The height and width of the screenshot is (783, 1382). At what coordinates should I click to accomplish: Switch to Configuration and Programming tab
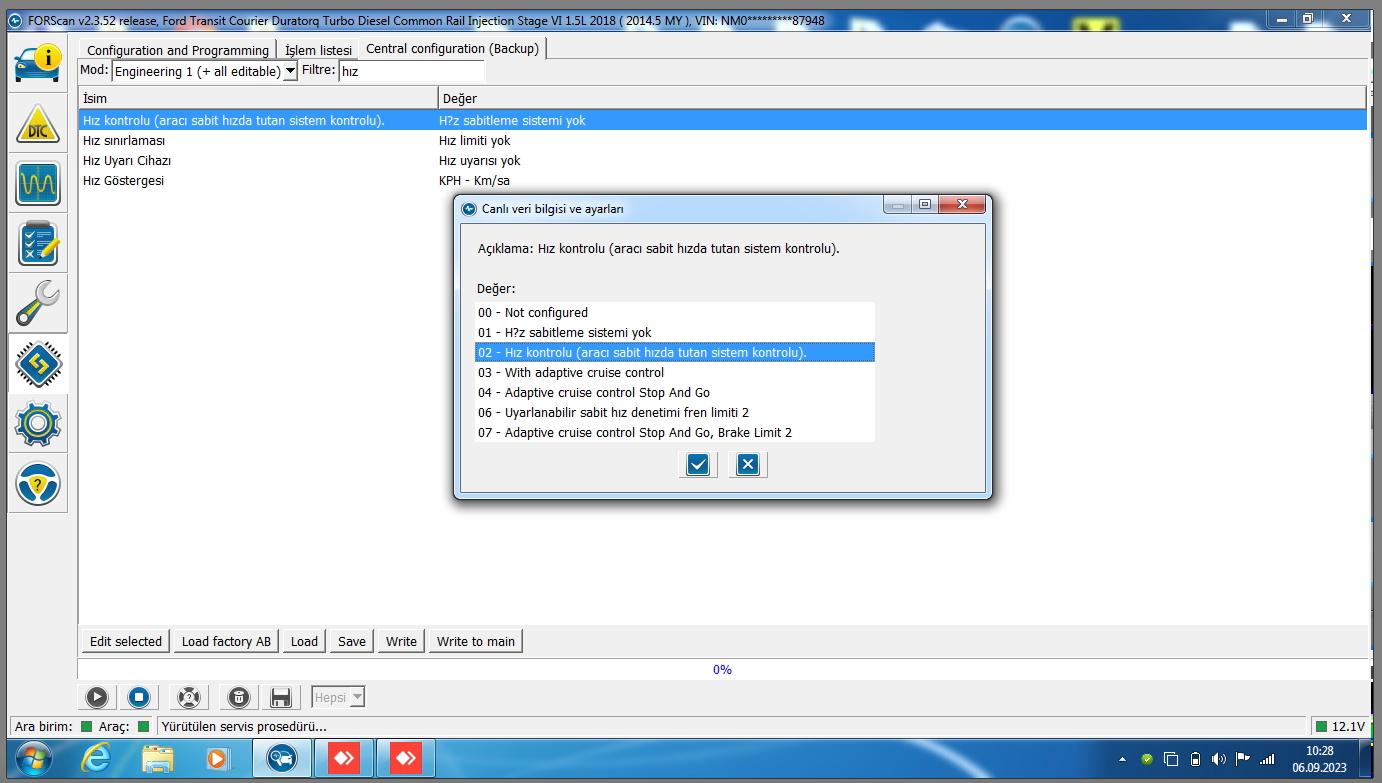point(178,50)
